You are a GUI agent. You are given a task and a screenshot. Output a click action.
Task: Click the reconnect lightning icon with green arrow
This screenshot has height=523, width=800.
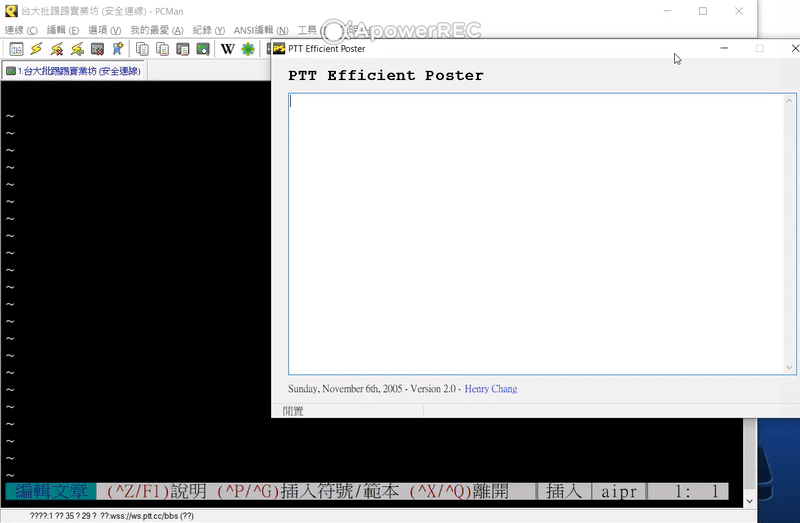(x=77, y=49)
